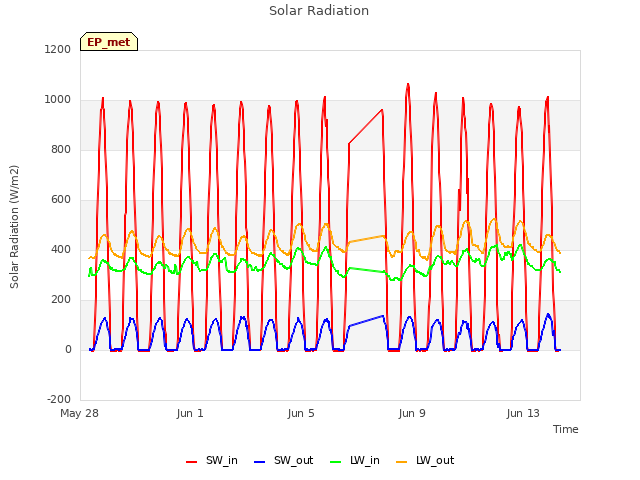Toggle the SW_in legend entry
This screenshot has height=480, width=640.
[x=211, y=460]
